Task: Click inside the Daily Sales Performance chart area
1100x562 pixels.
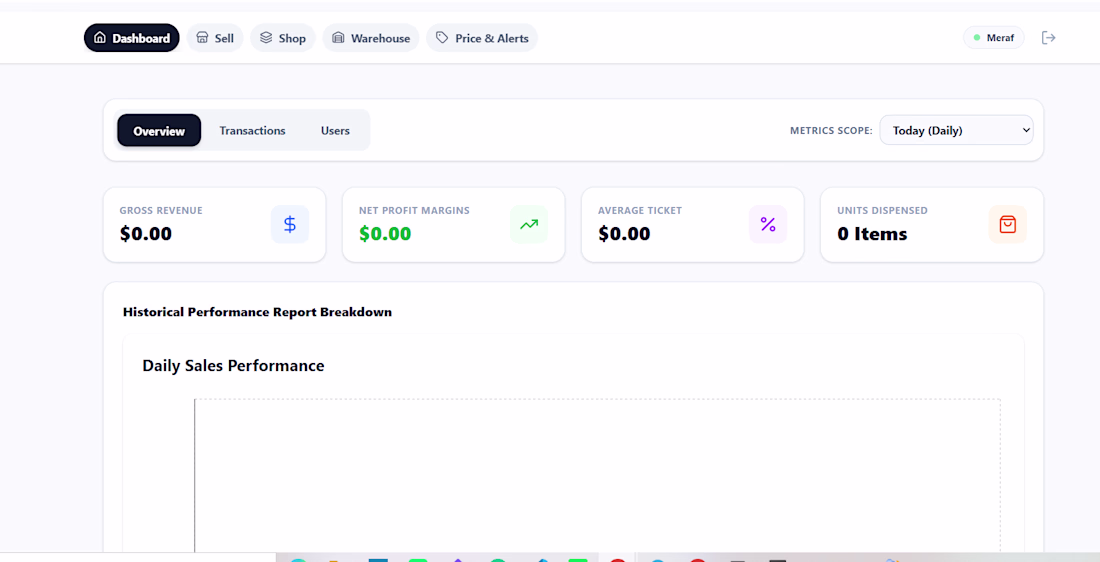Action: (x=597, y=476)
